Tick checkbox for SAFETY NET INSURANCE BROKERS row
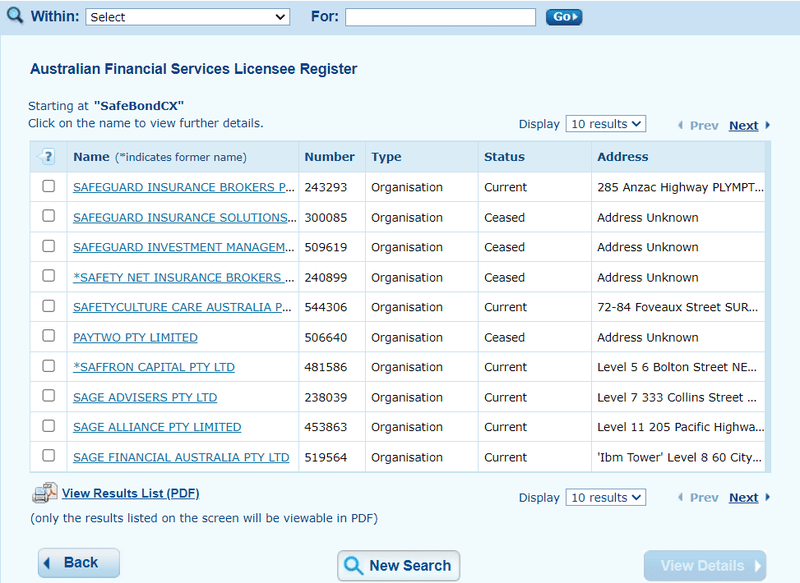 [48, 276]
